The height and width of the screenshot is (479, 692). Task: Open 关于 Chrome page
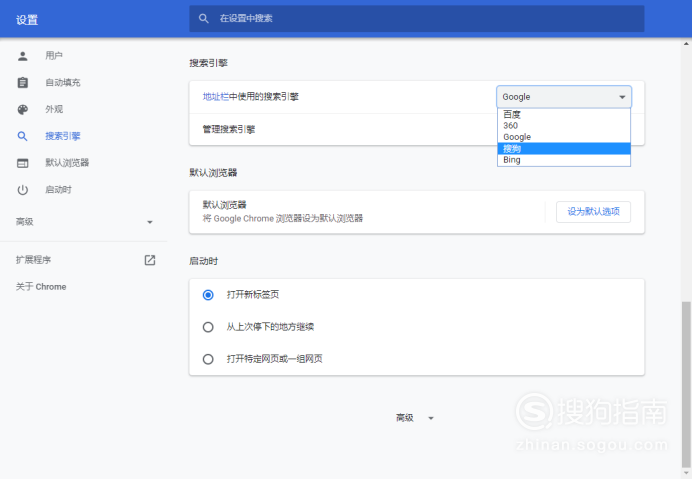click(x=41, y=287)
